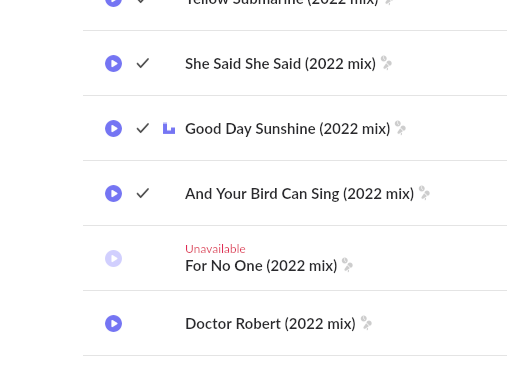This screenshot has width=507, height=371.
Task: Click purple chart icon beside Good Day Sunshine
Action: (169, 128)
